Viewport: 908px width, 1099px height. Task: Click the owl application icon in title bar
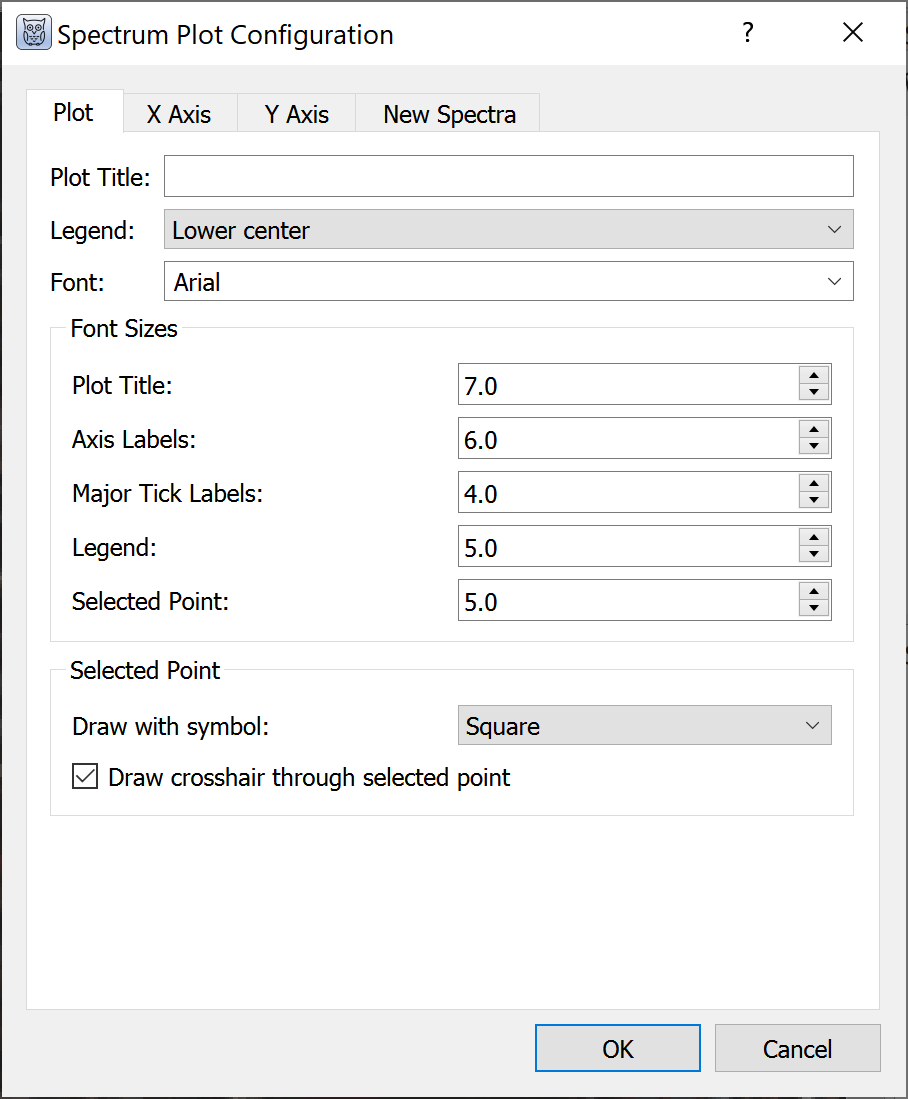click(x=33, y=34)
